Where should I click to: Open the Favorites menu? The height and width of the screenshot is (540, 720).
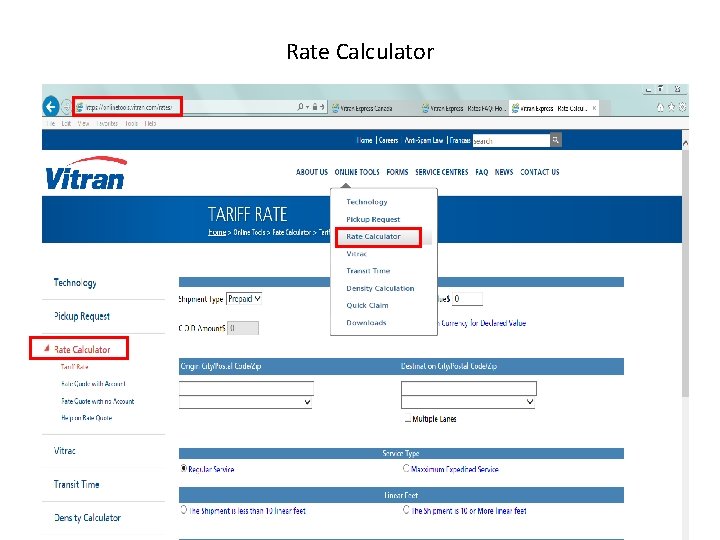point(107,124)
